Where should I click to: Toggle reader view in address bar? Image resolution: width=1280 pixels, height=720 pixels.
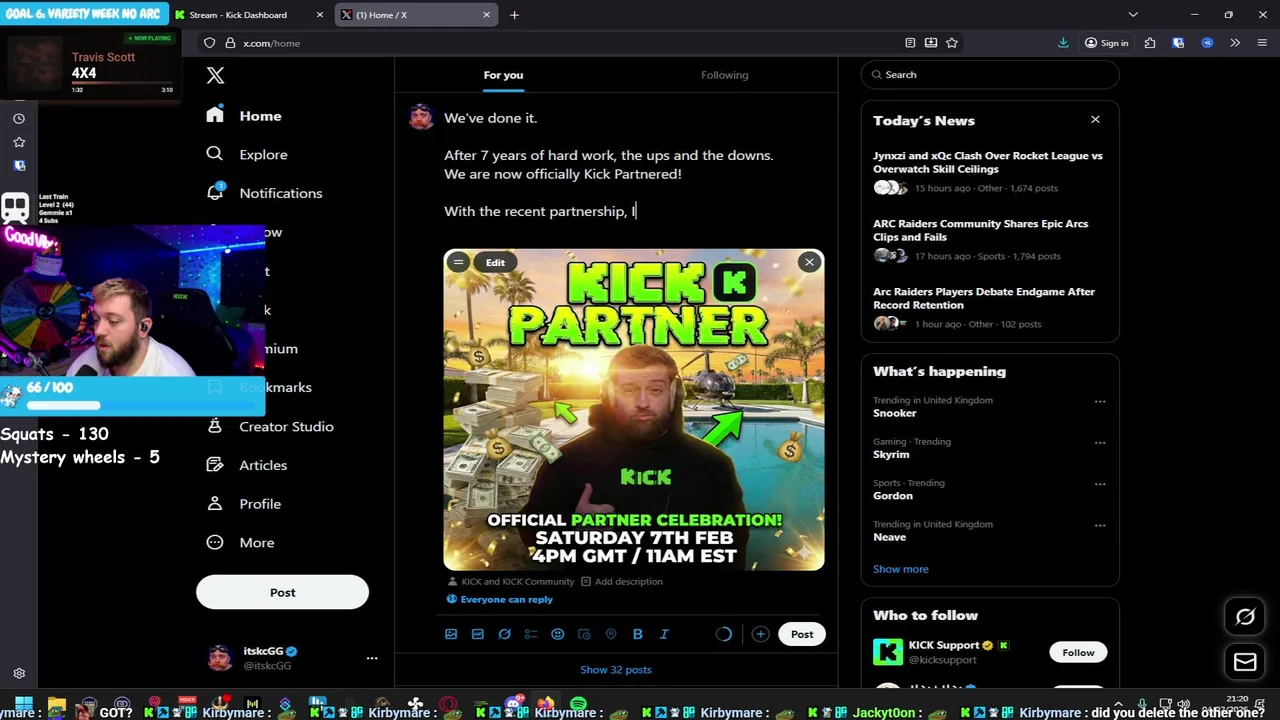pos(910,43)
